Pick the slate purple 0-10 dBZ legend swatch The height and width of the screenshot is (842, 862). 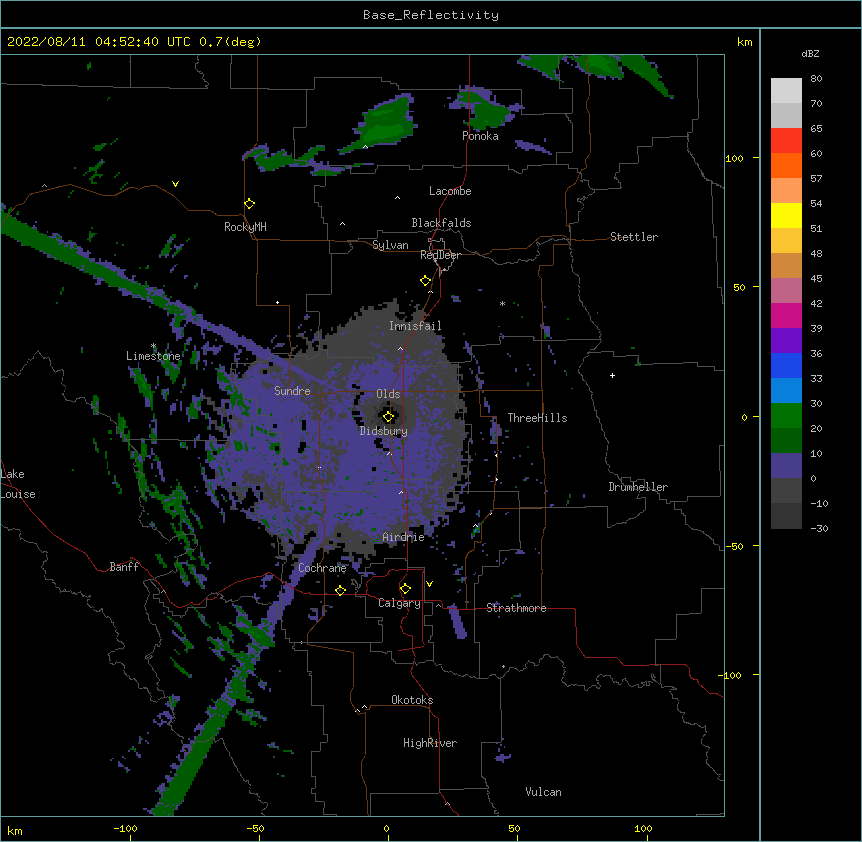click(x=786, y=466)
